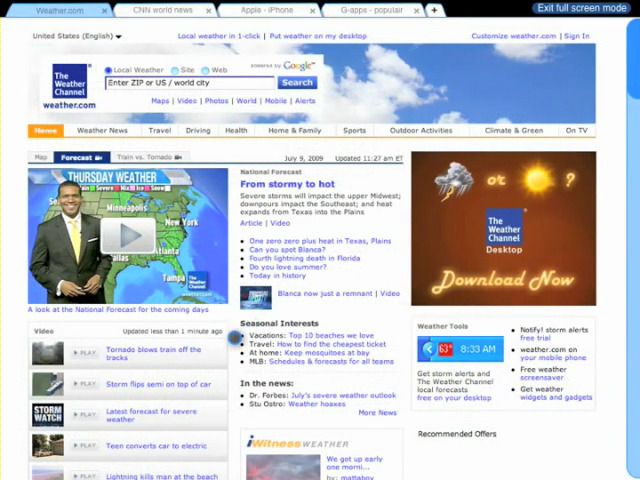Screen dimensions: 640x480
Task: Select the Local Weather radio button
Action: pos(108,70)
